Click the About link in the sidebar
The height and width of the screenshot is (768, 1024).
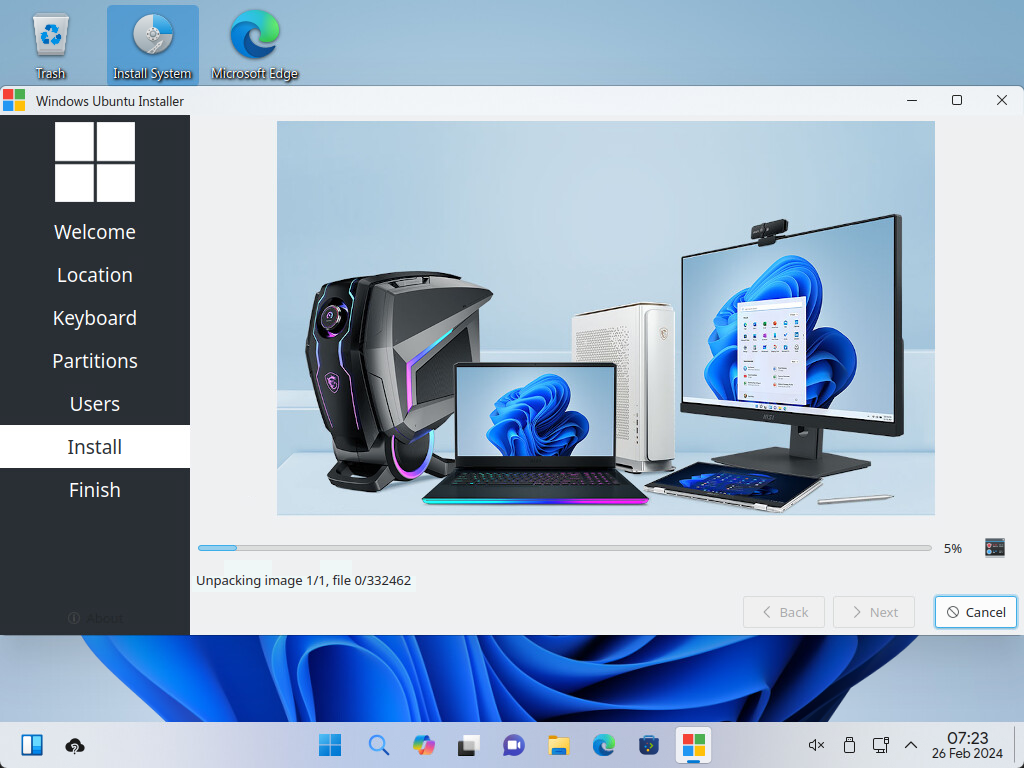(x=95, y=618)
